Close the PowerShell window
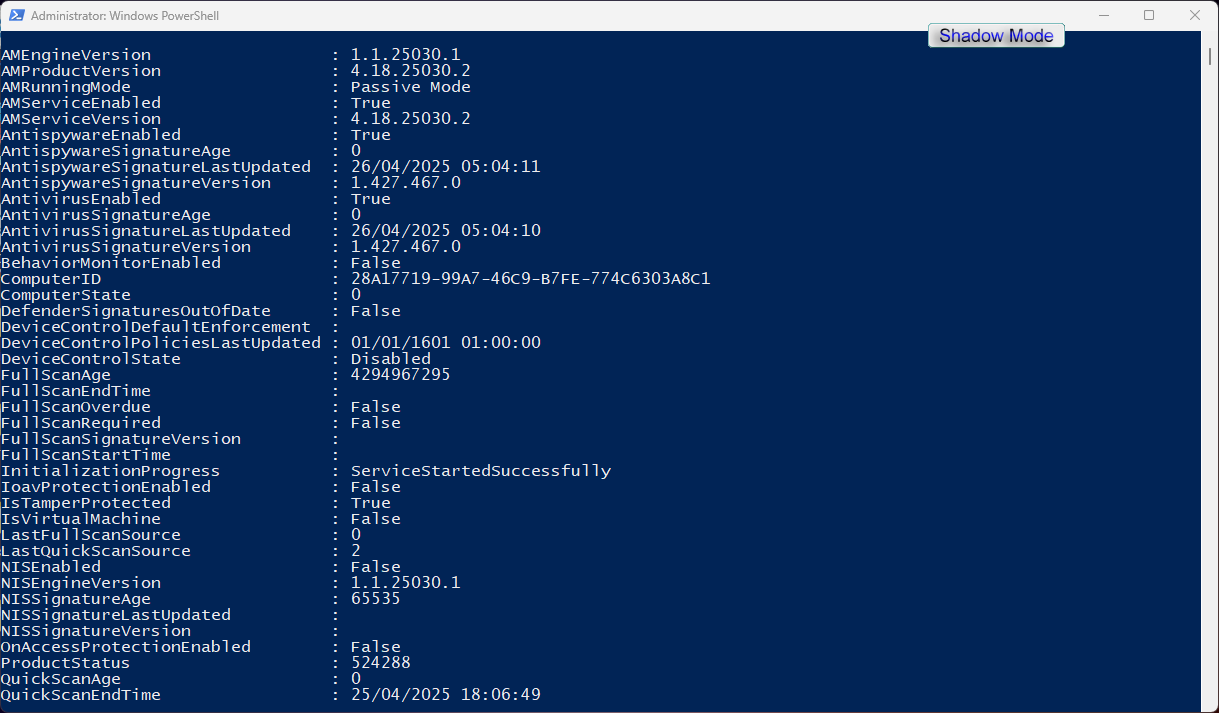 pyautogui.click(x=1195, y=16)
